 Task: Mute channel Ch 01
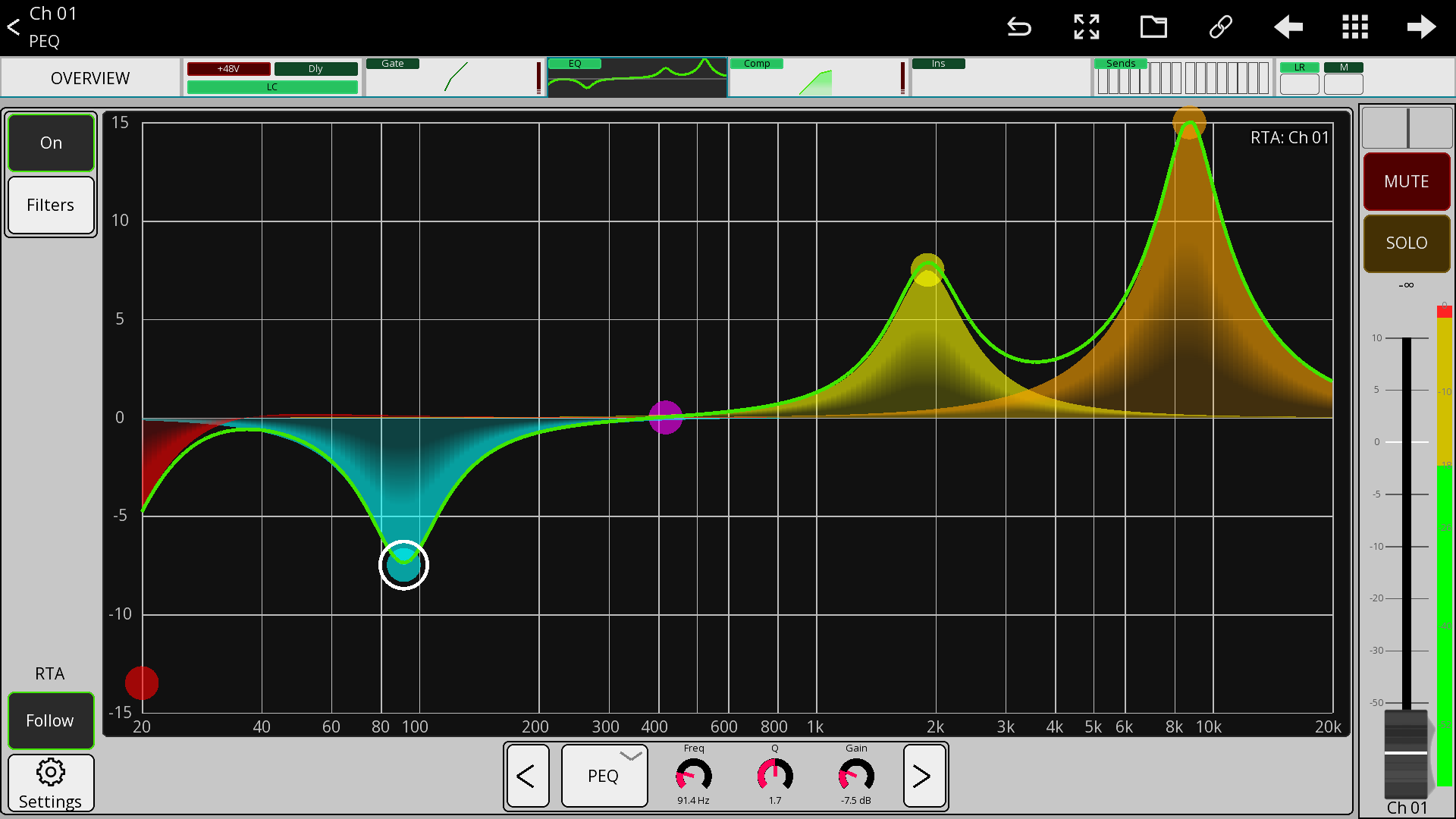(1406, 181)
